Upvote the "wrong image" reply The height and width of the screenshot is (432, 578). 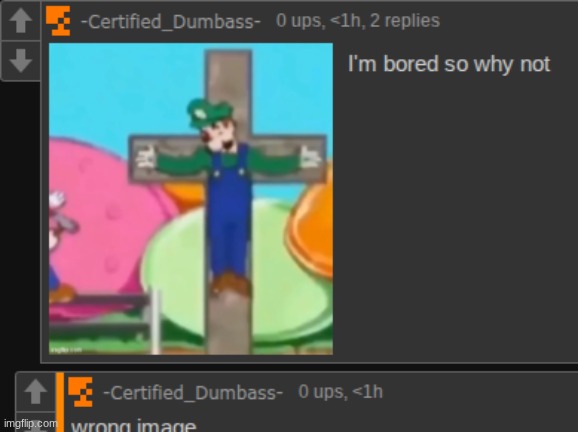[35, 392]
